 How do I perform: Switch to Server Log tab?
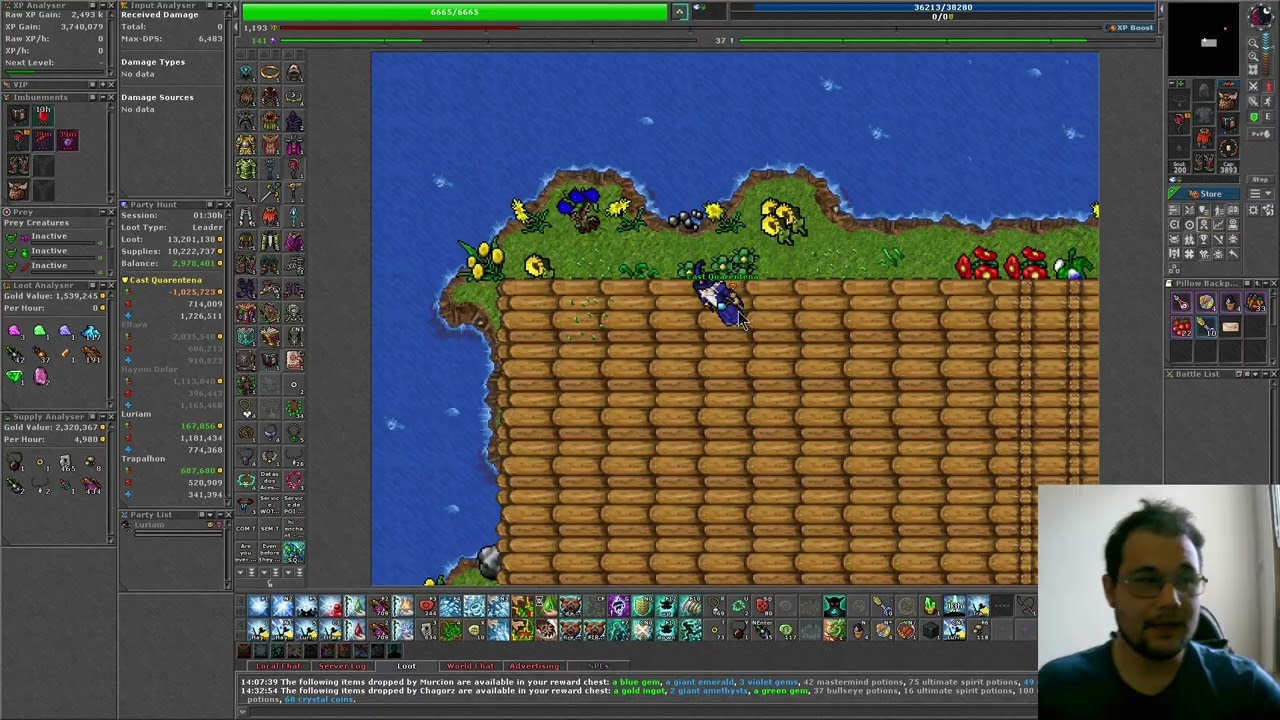click(342, 666)
